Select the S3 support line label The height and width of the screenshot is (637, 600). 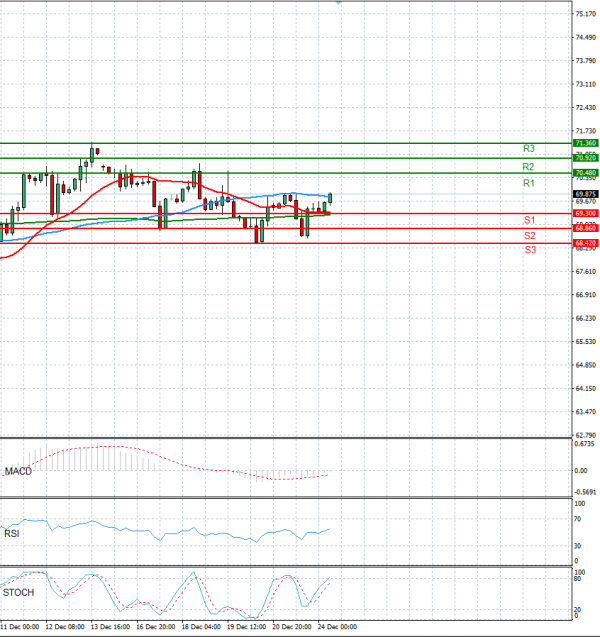(529, 250)
